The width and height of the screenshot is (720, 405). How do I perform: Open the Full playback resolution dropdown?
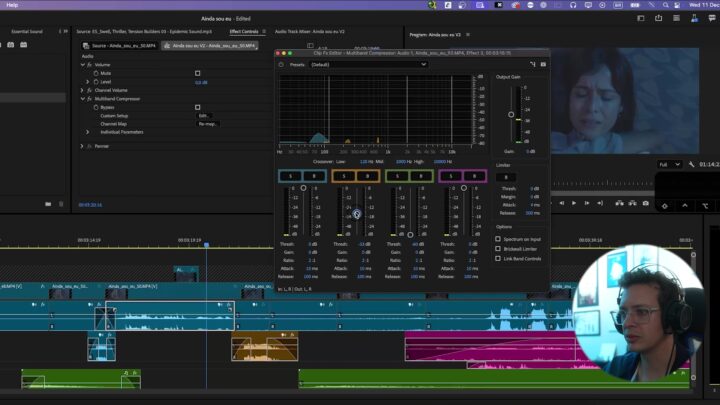point(669,164)
